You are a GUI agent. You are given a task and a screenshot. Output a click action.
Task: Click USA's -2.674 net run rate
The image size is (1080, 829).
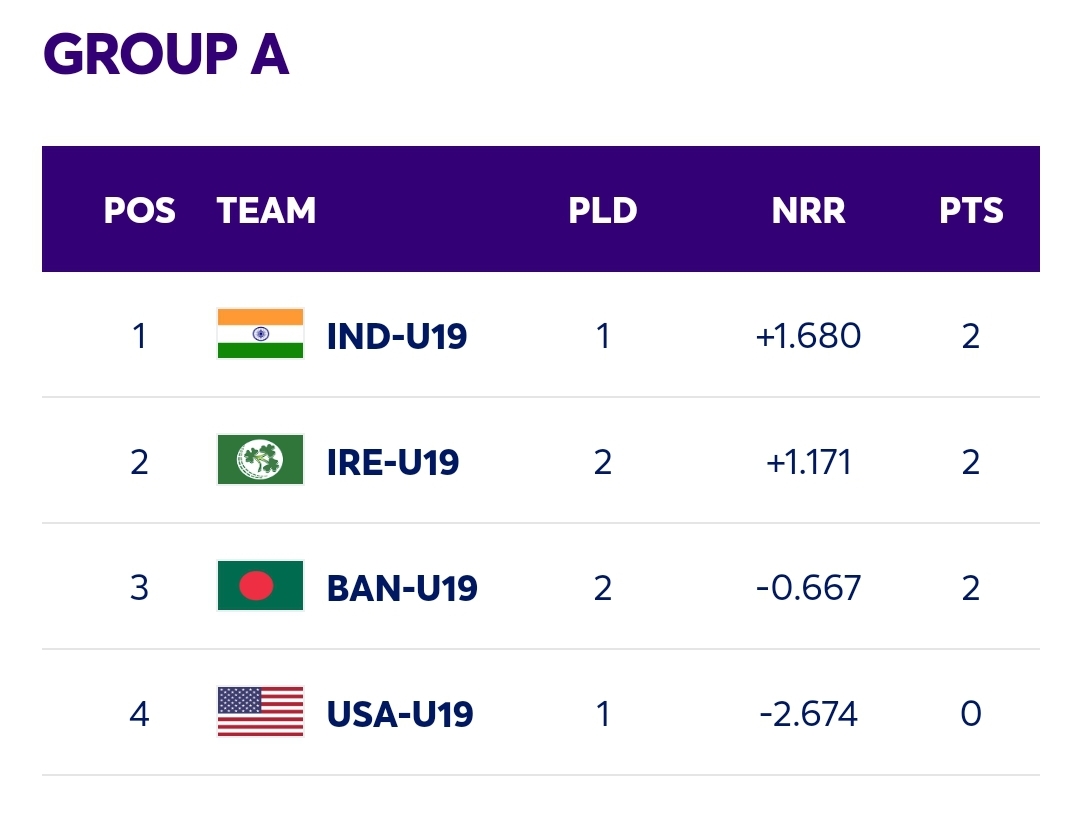pos(809,714)
